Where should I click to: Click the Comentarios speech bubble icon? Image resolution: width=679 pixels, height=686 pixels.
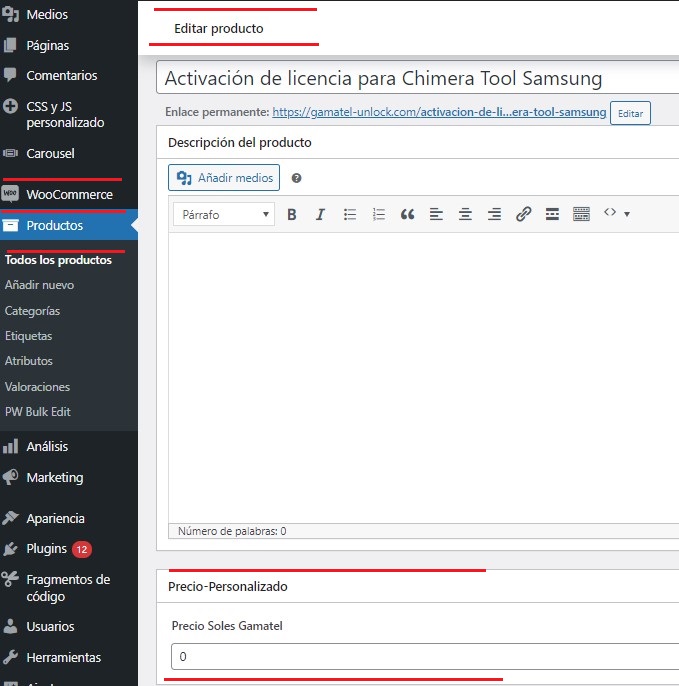coord(10,75)
